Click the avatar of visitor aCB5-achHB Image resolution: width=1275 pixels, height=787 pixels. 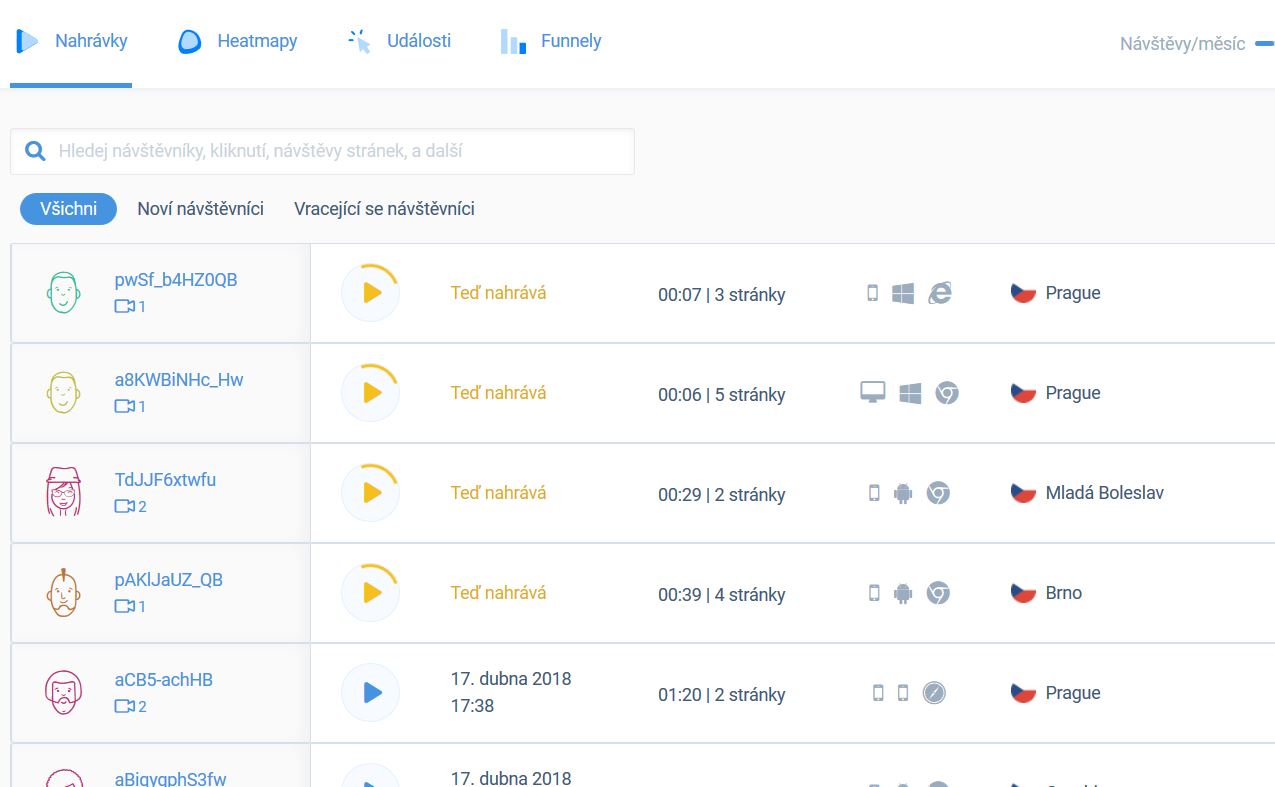click(x=62, y=692)
